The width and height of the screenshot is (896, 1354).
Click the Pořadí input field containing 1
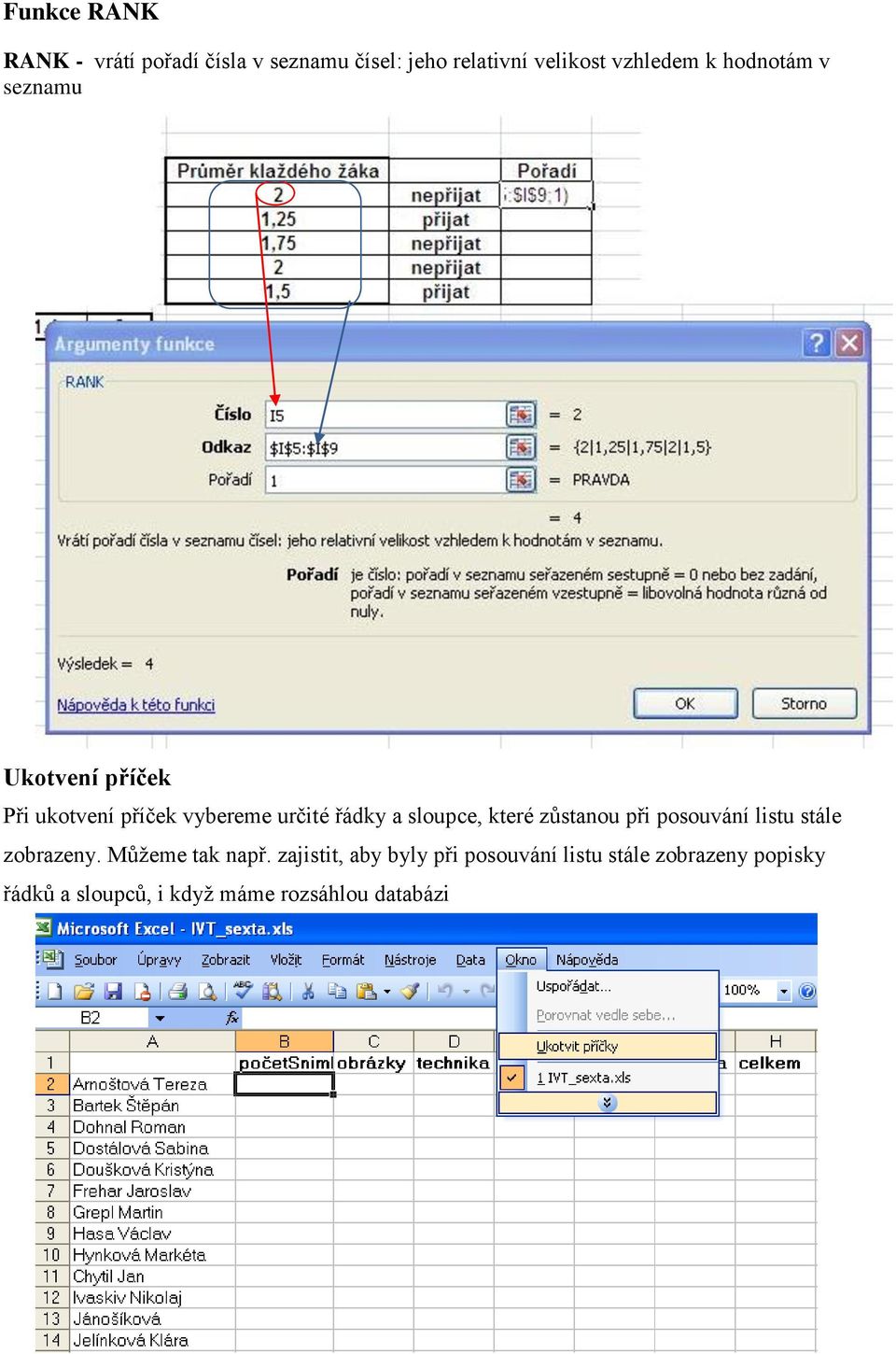[385, 480]
